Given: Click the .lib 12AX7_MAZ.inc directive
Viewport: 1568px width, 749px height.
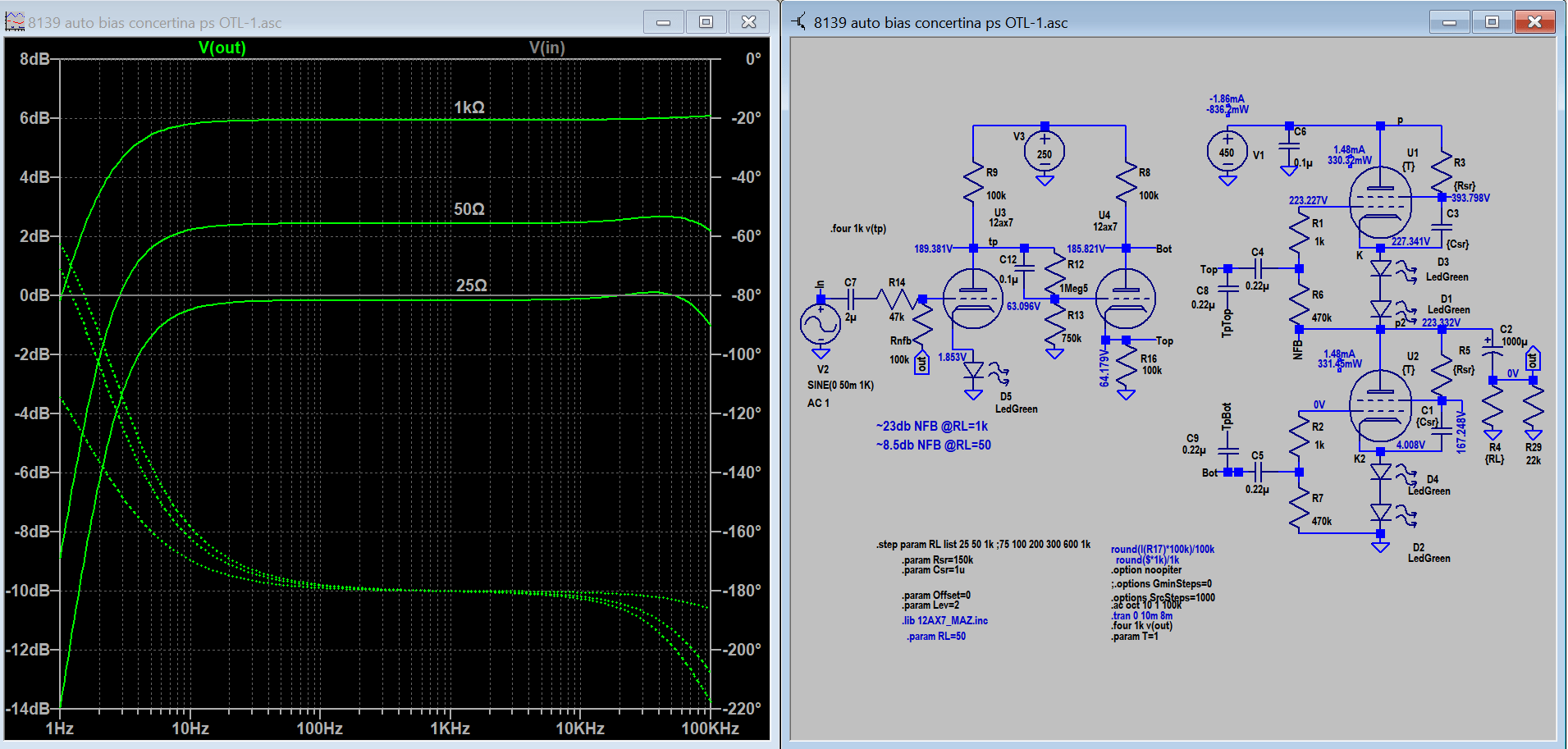Looking at the screenshot, I should 944,621.
